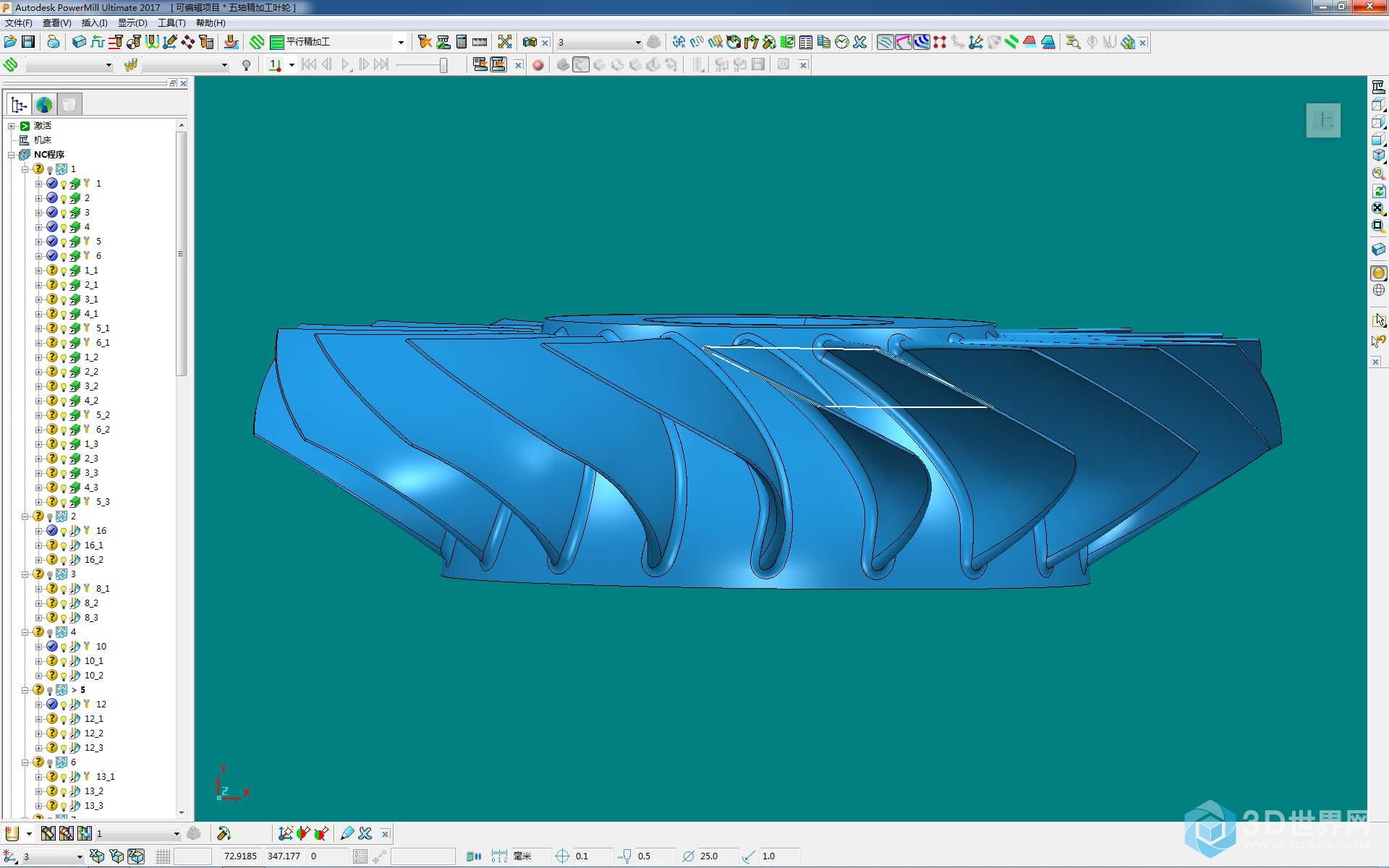Open the block definition icon

pos(80,42)
